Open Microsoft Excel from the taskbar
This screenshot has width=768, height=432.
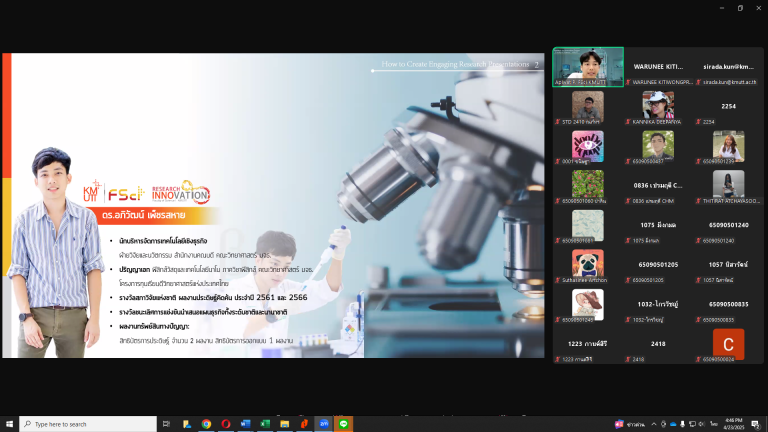(265, 424)
